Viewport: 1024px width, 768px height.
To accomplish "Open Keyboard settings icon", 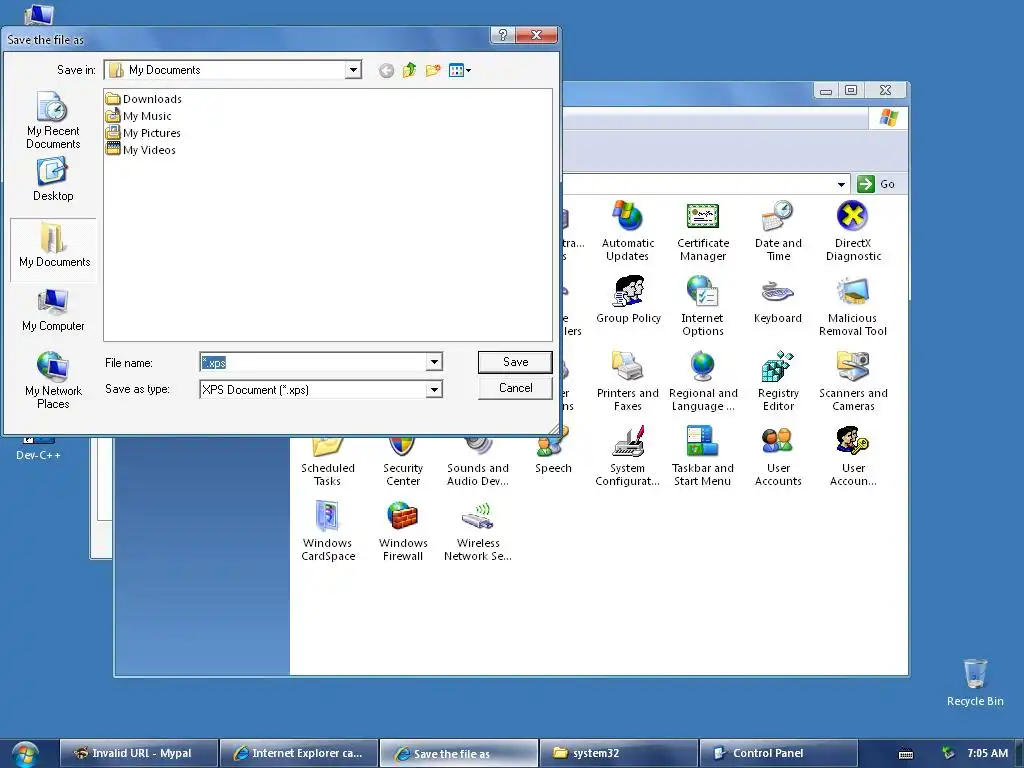I will [778, 300].
